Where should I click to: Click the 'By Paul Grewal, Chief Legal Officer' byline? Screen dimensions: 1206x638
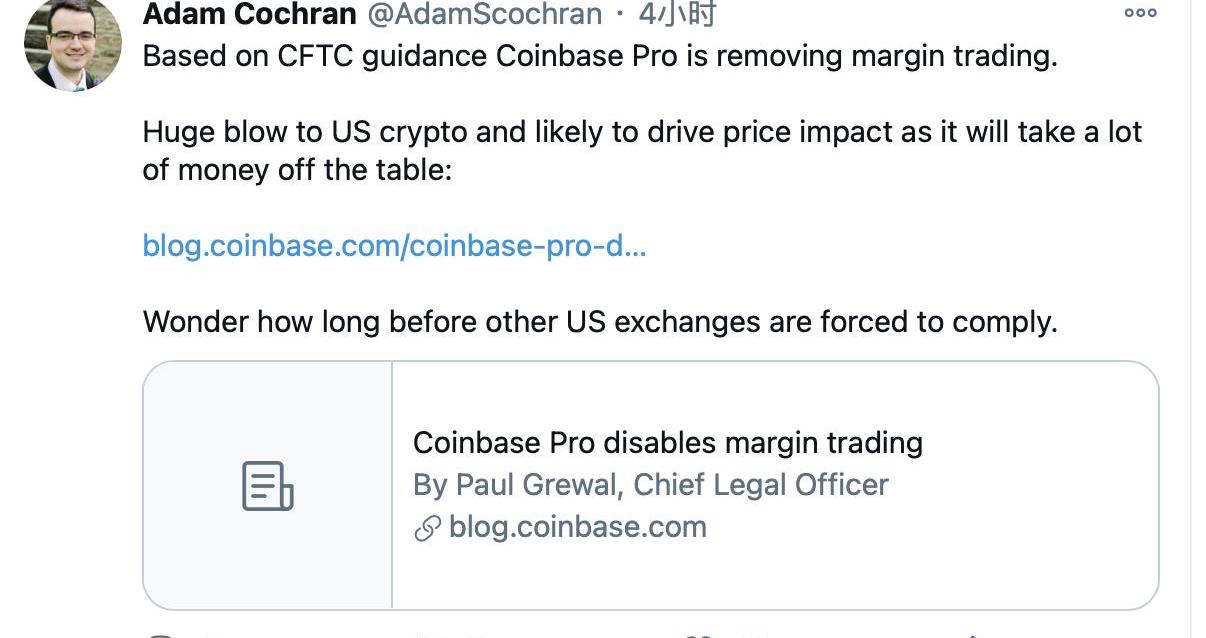point(650,485)
